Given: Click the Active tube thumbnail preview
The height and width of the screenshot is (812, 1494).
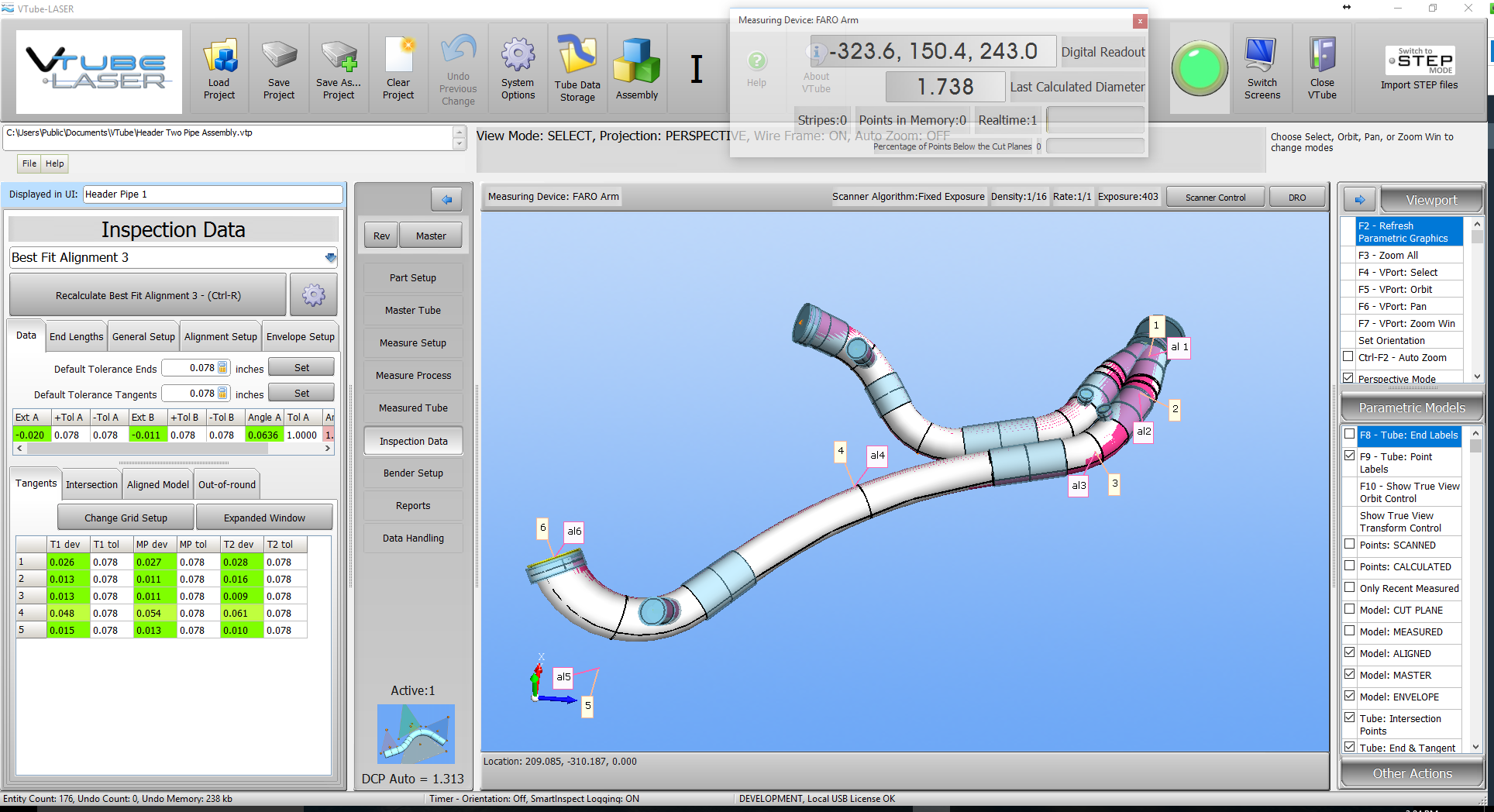Looking at the screenshot, I should coord(416,735).
